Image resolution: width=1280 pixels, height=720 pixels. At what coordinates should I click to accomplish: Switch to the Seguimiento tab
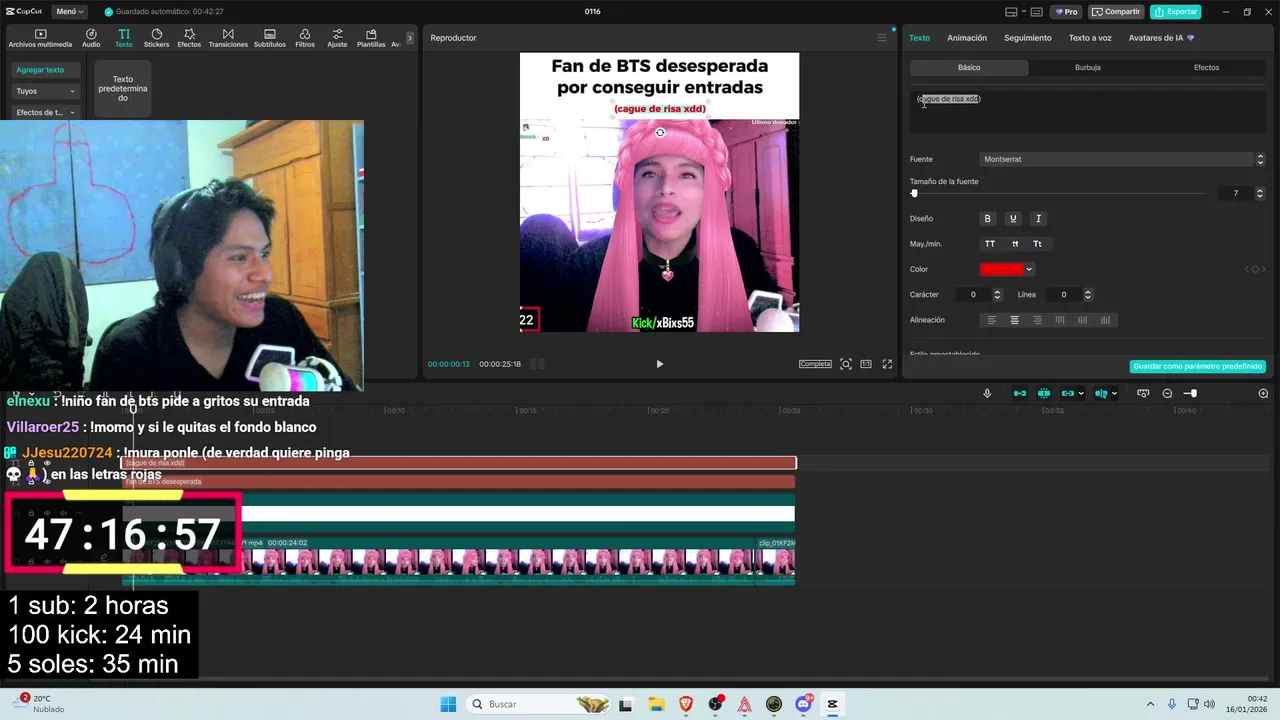coord(1028,38)
